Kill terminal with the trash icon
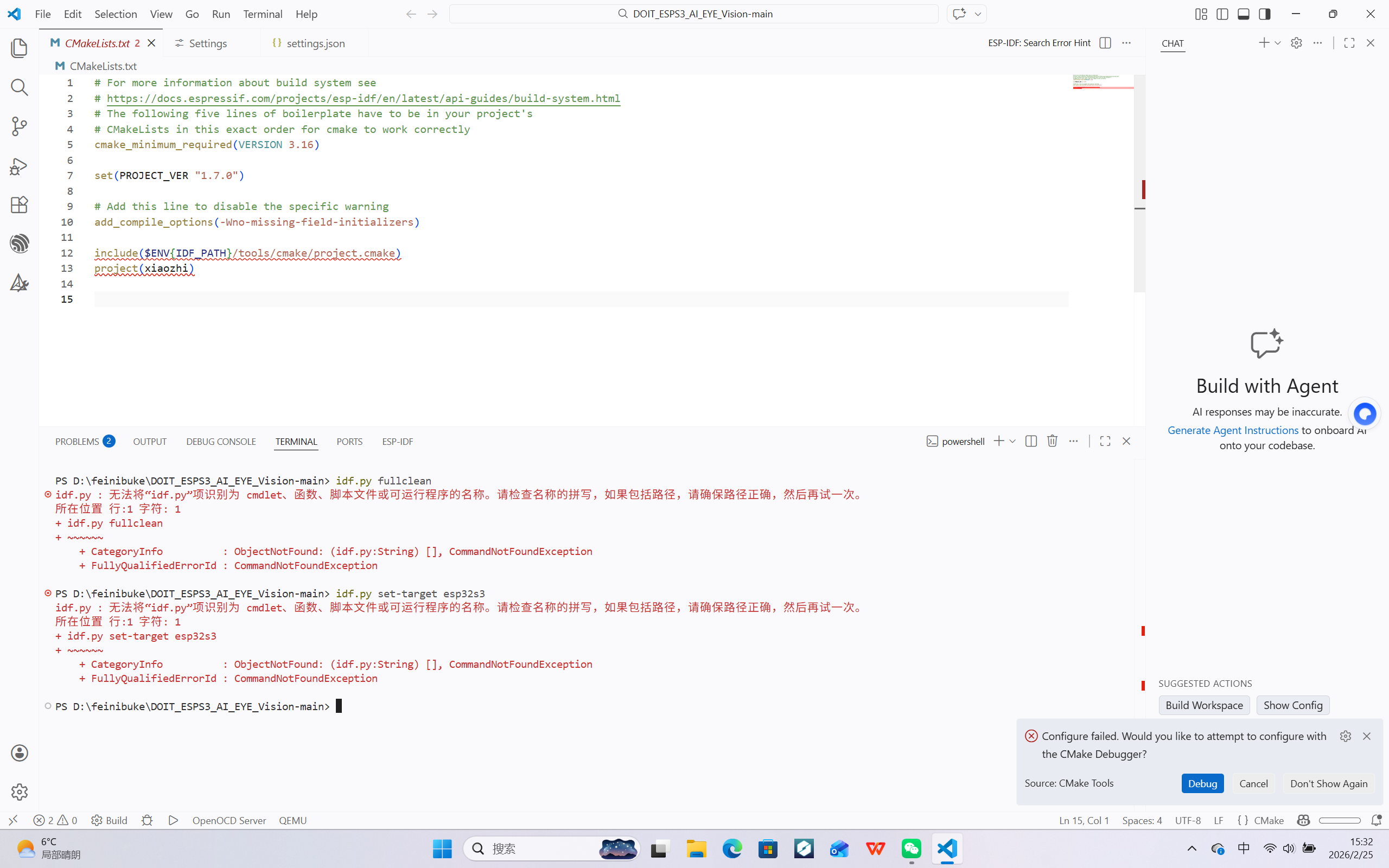Screen dimensions: 1389x868 (1052, 441)
